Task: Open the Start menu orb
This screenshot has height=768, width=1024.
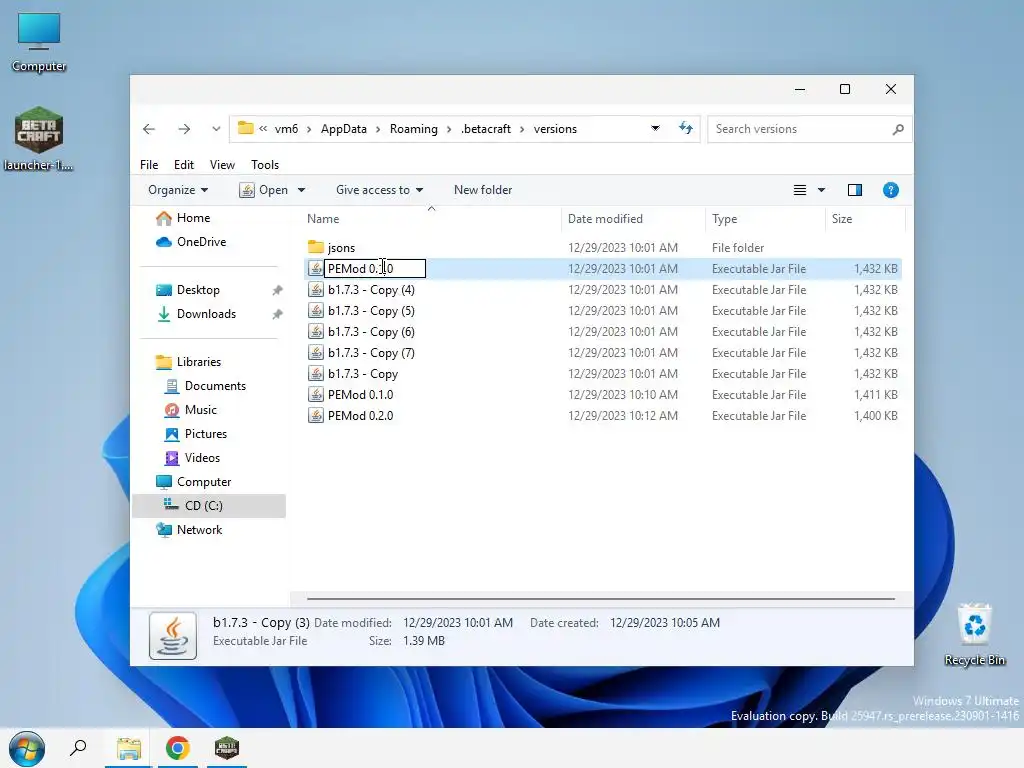Action: pyautogui.click(x=27, y=748)
